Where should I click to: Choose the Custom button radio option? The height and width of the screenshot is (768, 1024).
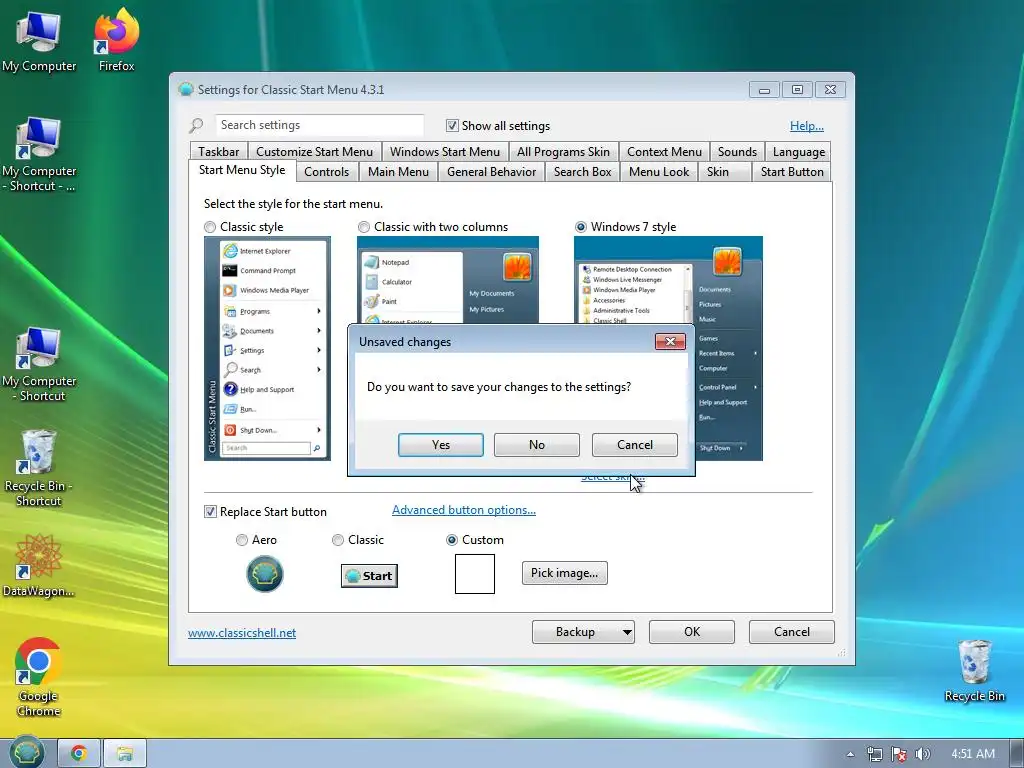pos(452,540)
